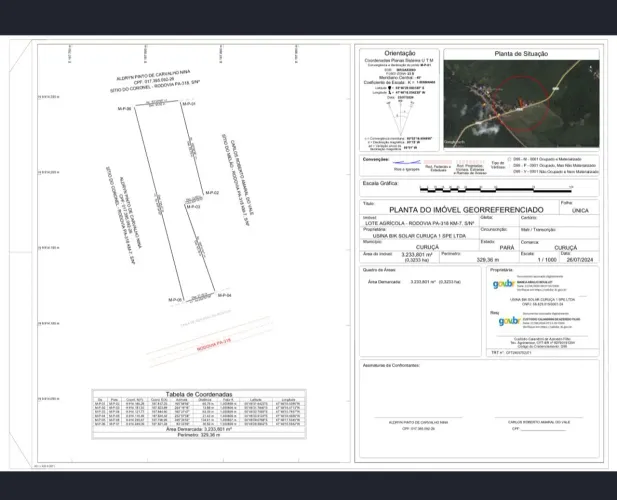Click the red circle on satellite map

coord(521,103)
